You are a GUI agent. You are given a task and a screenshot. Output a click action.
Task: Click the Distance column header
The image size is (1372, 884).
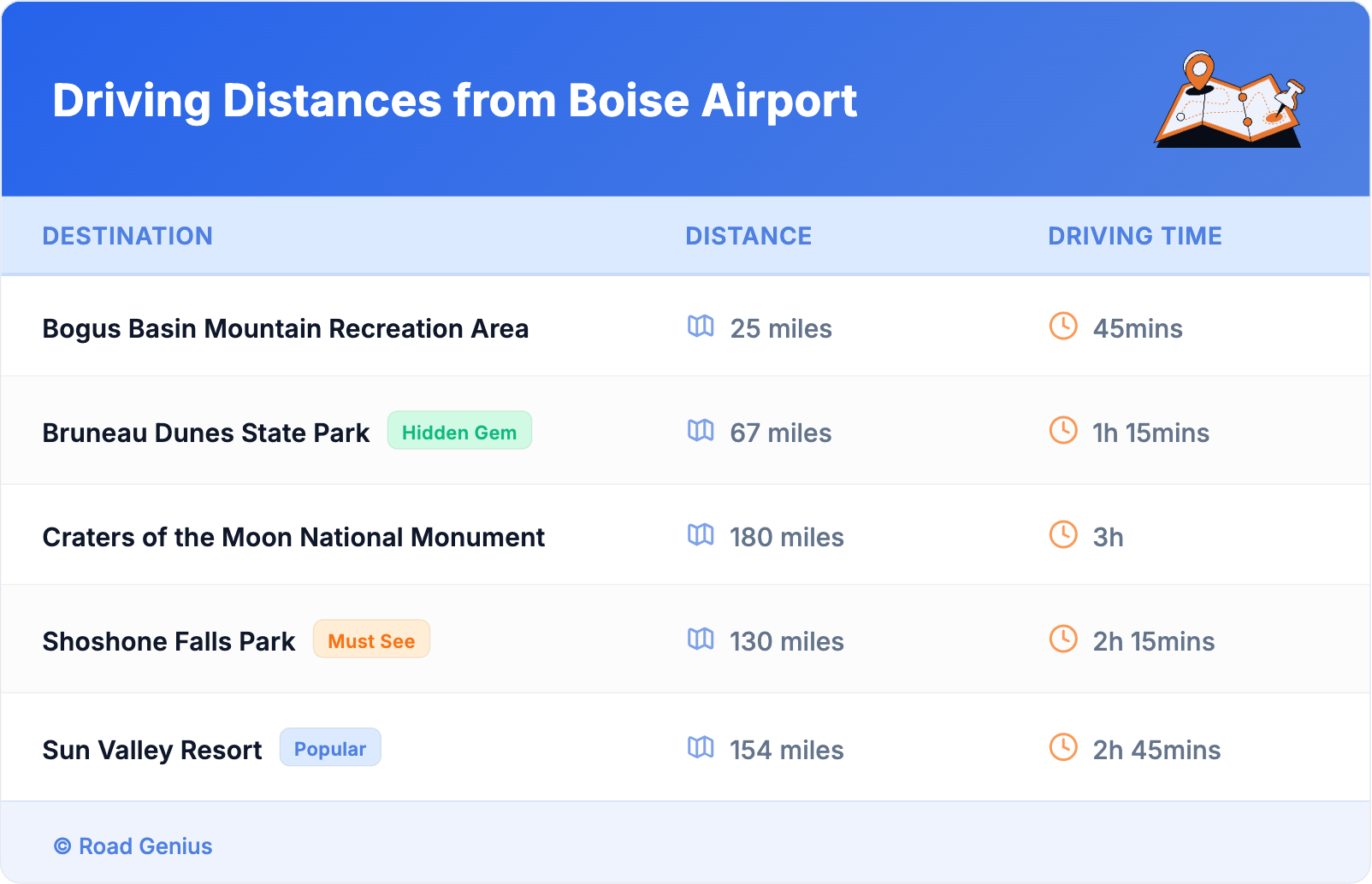[x=748, y=236]
